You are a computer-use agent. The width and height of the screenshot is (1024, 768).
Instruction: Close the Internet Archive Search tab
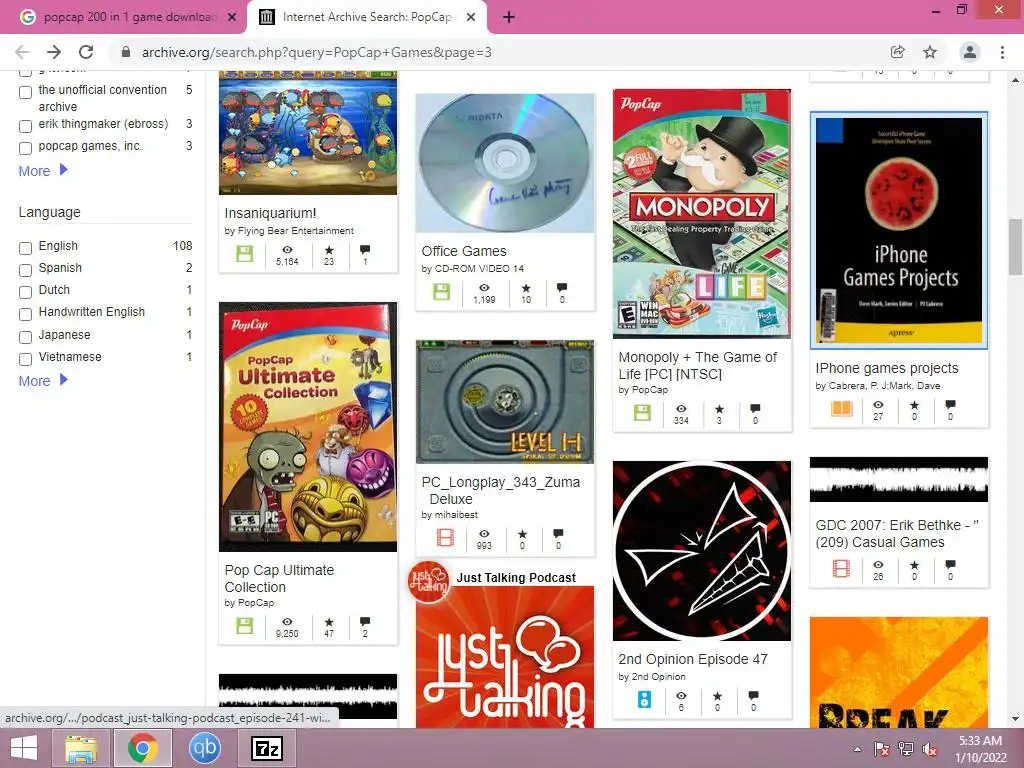point(471,17)
